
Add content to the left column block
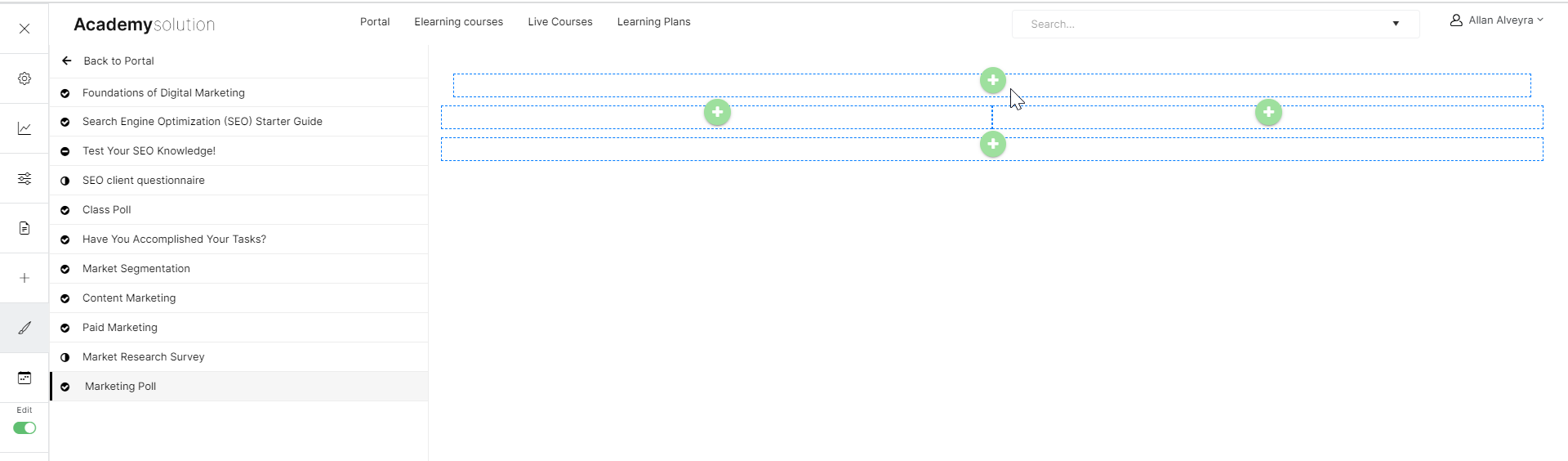[x=717, y=112]
